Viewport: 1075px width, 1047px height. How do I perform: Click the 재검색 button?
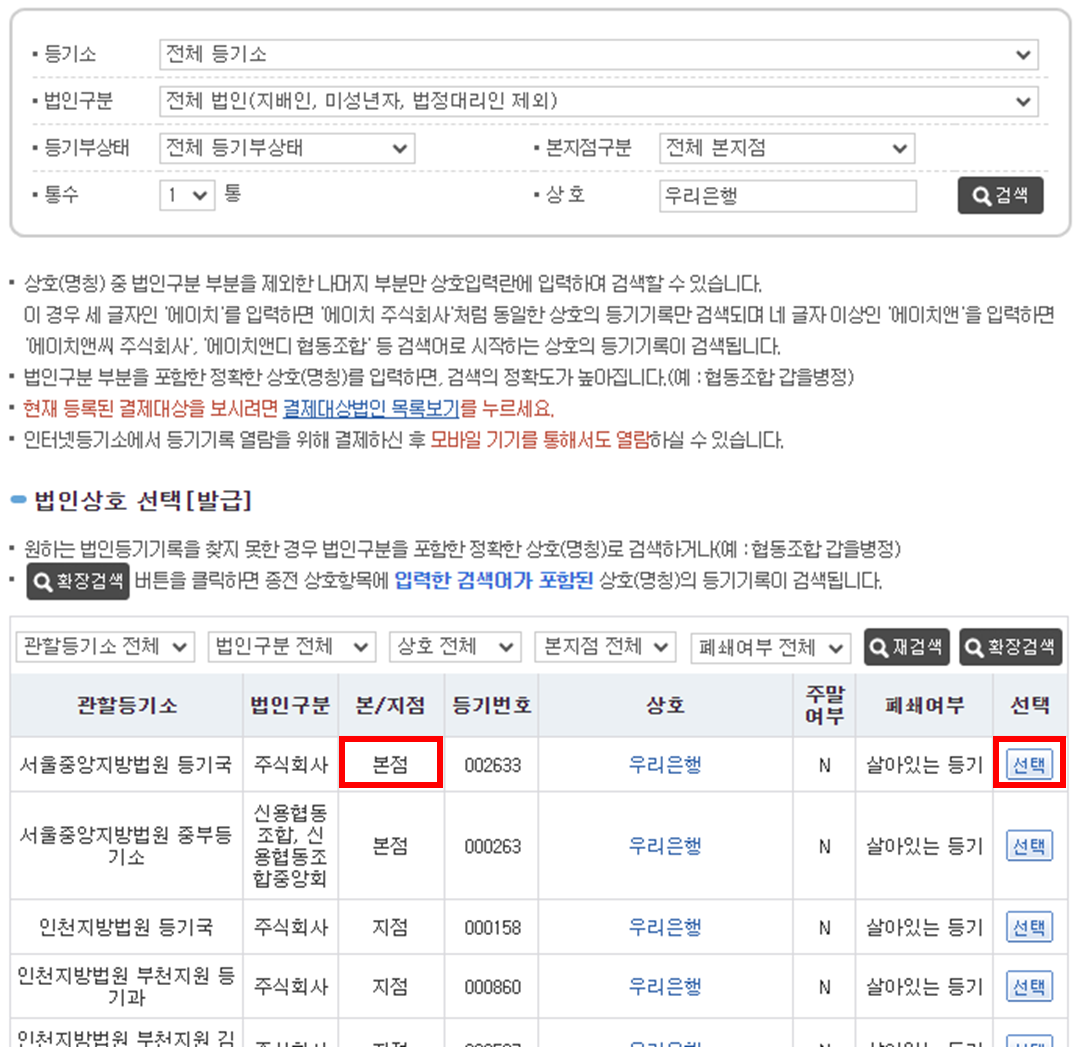906,647
